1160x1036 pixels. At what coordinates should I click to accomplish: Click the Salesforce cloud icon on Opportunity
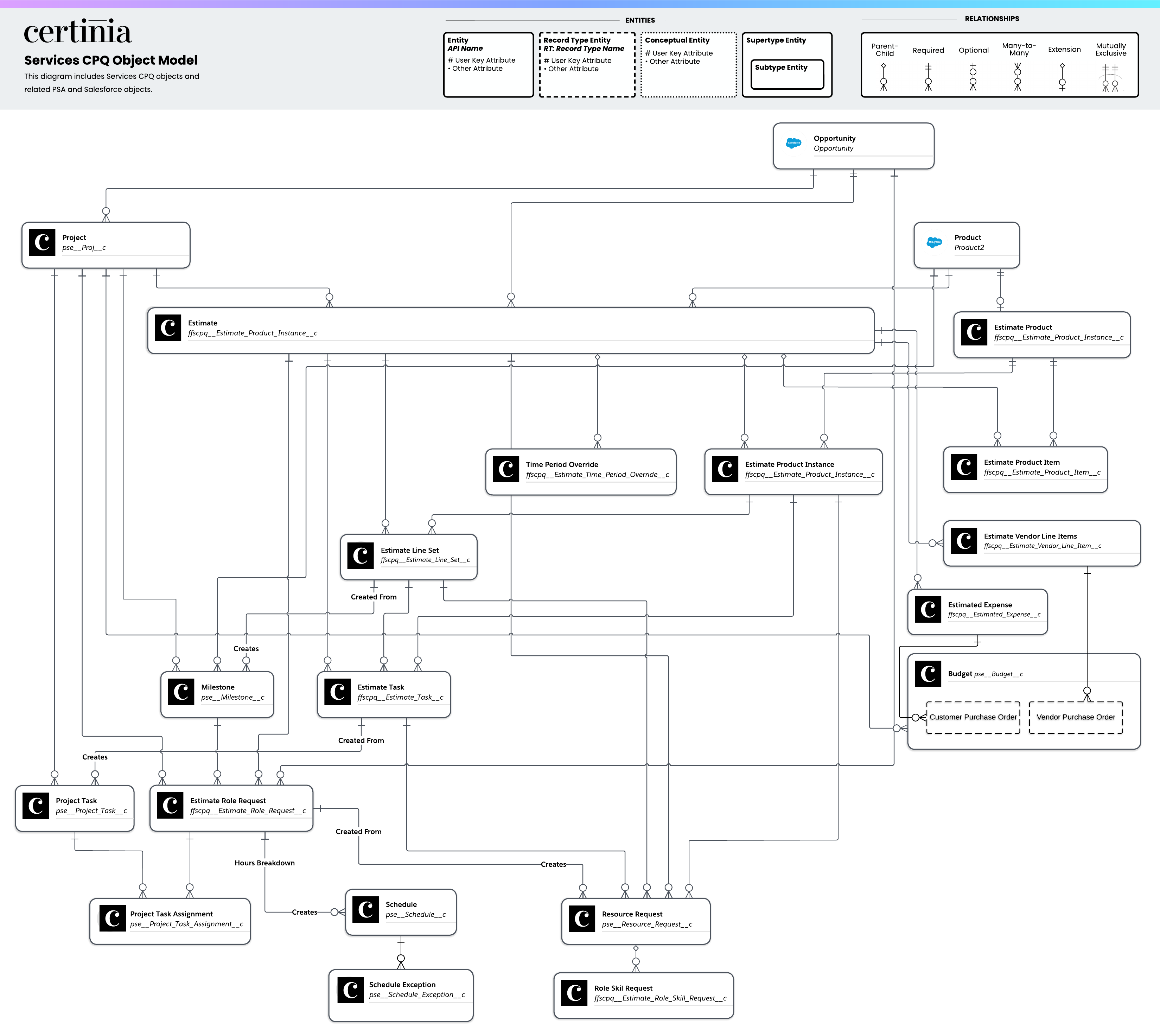(x=793, y=143)
